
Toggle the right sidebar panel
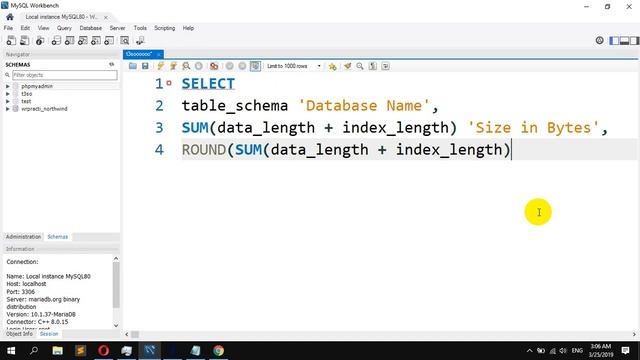634,40
